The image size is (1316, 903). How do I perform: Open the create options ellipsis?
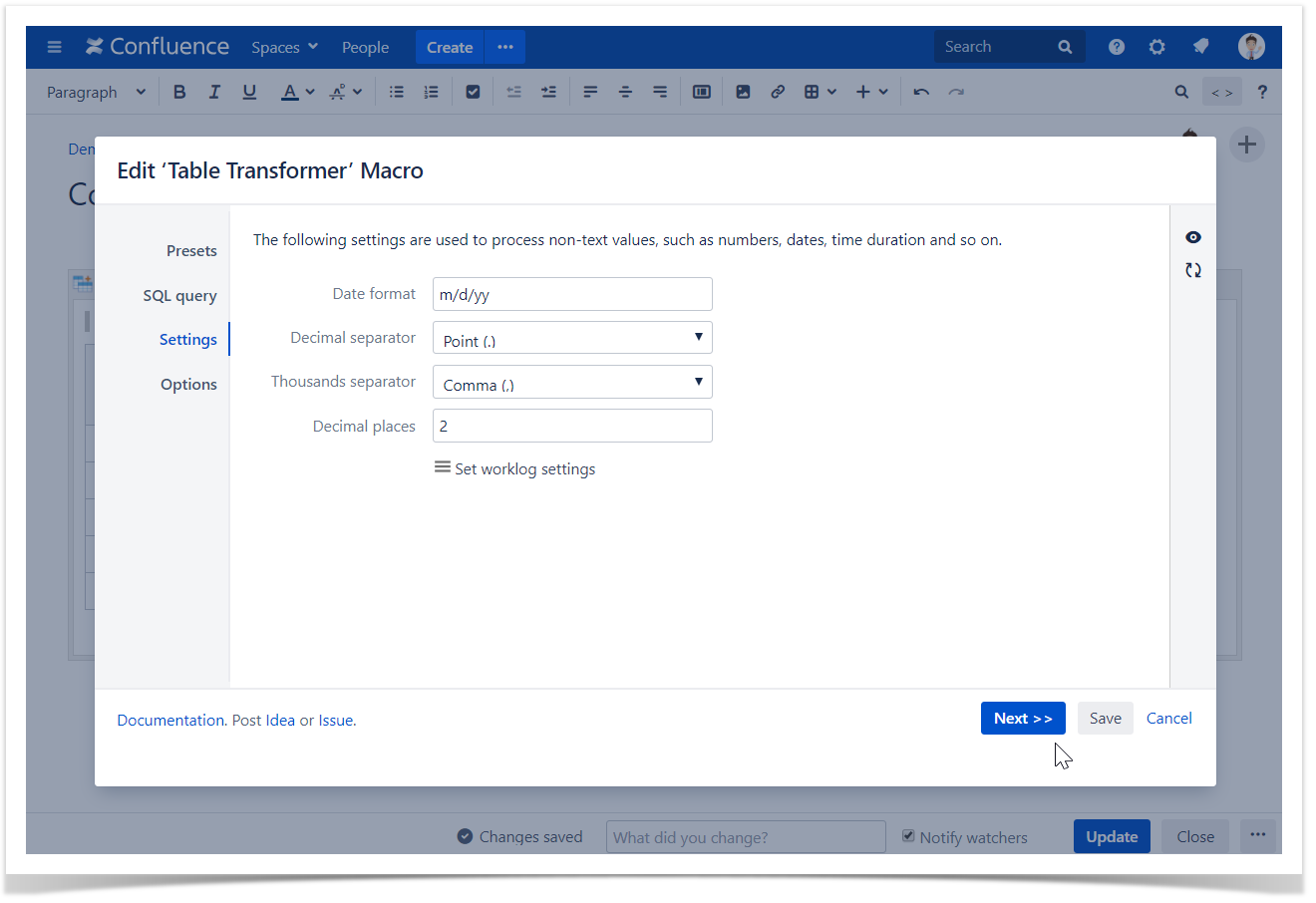click(504, 47)
